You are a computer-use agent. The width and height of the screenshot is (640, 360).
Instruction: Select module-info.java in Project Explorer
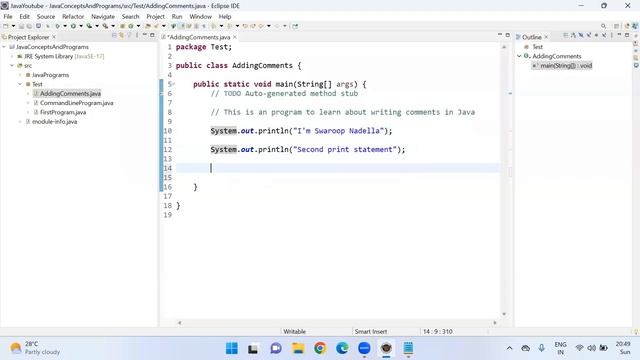pyautogui.click(x=54, y=122)
